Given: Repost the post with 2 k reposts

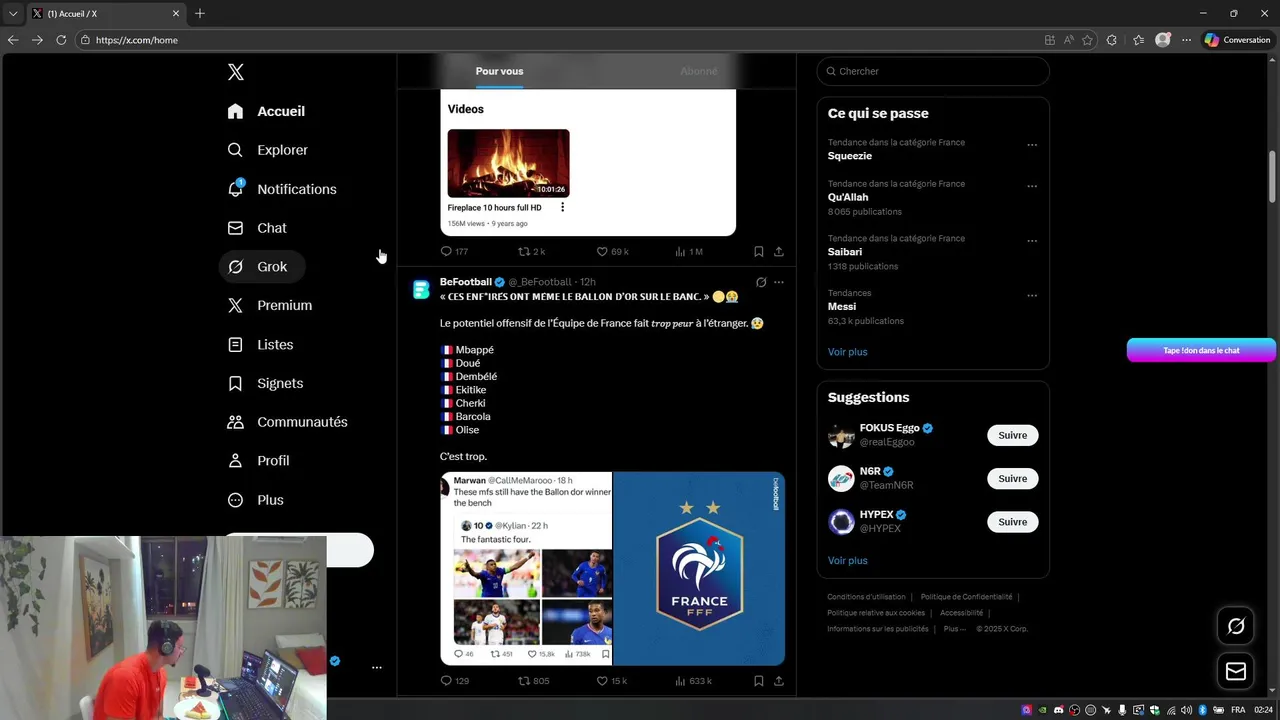Looking at the screenshot, I should (531, 252).
